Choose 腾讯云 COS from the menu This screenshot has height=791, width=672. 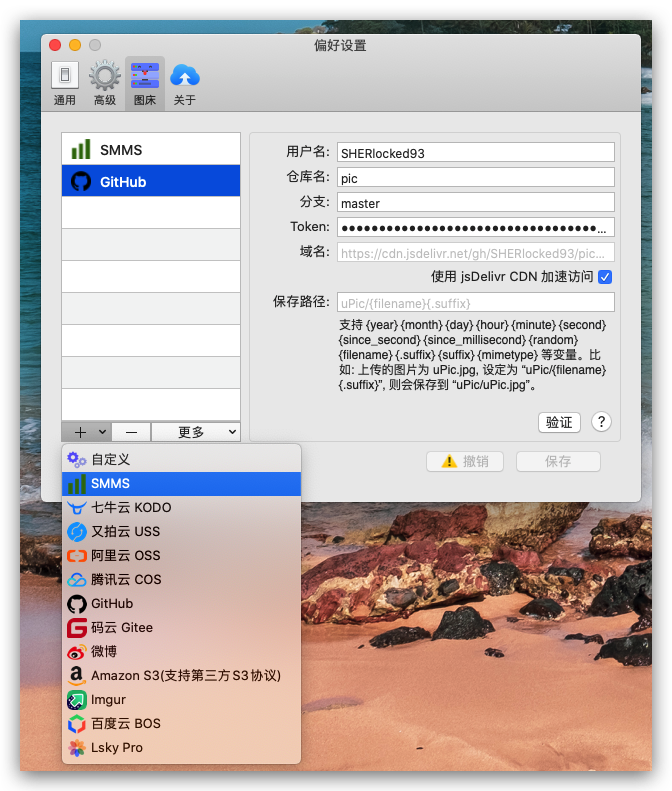pyautogui.click(x=181, y=579)
